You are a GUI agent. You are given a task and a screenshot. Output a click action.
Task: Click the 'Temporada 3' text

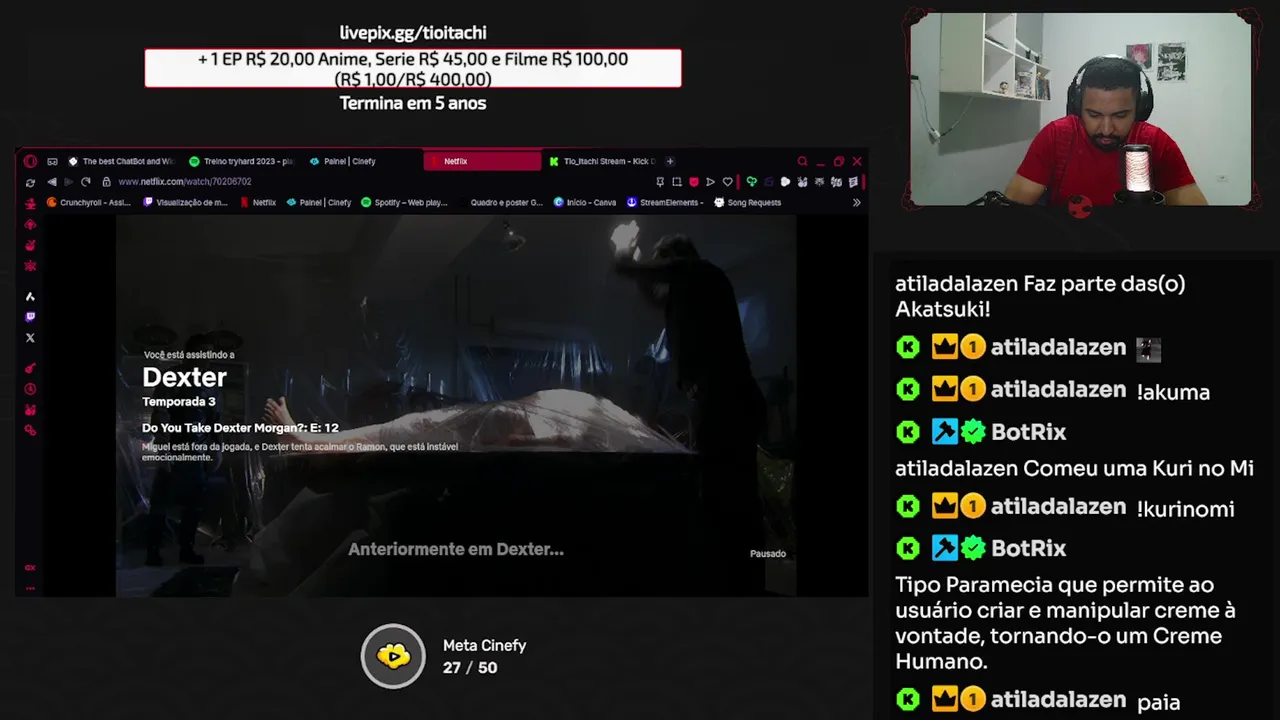179,402
